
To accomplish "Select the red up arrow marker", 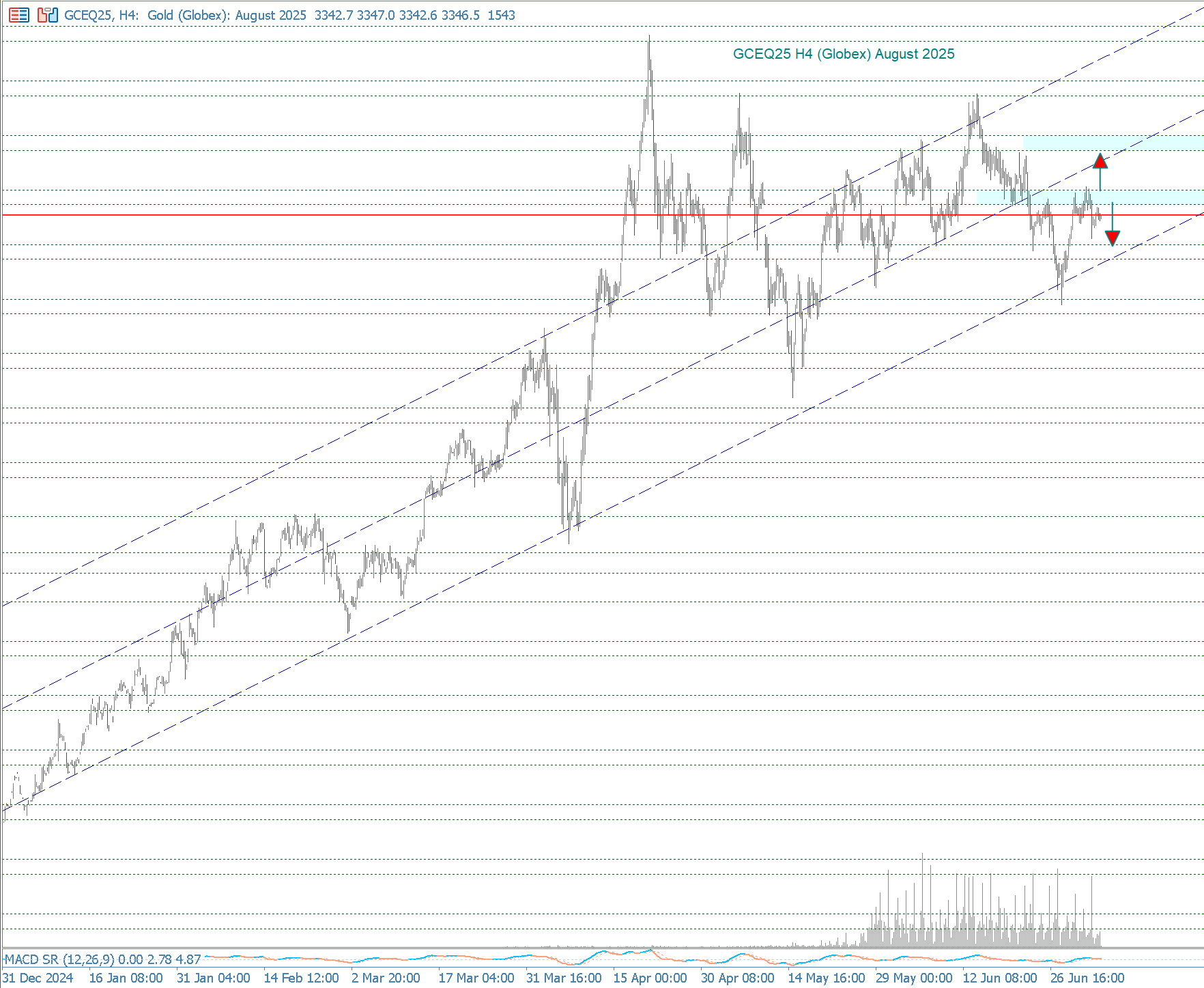I will pos(1100,161).
